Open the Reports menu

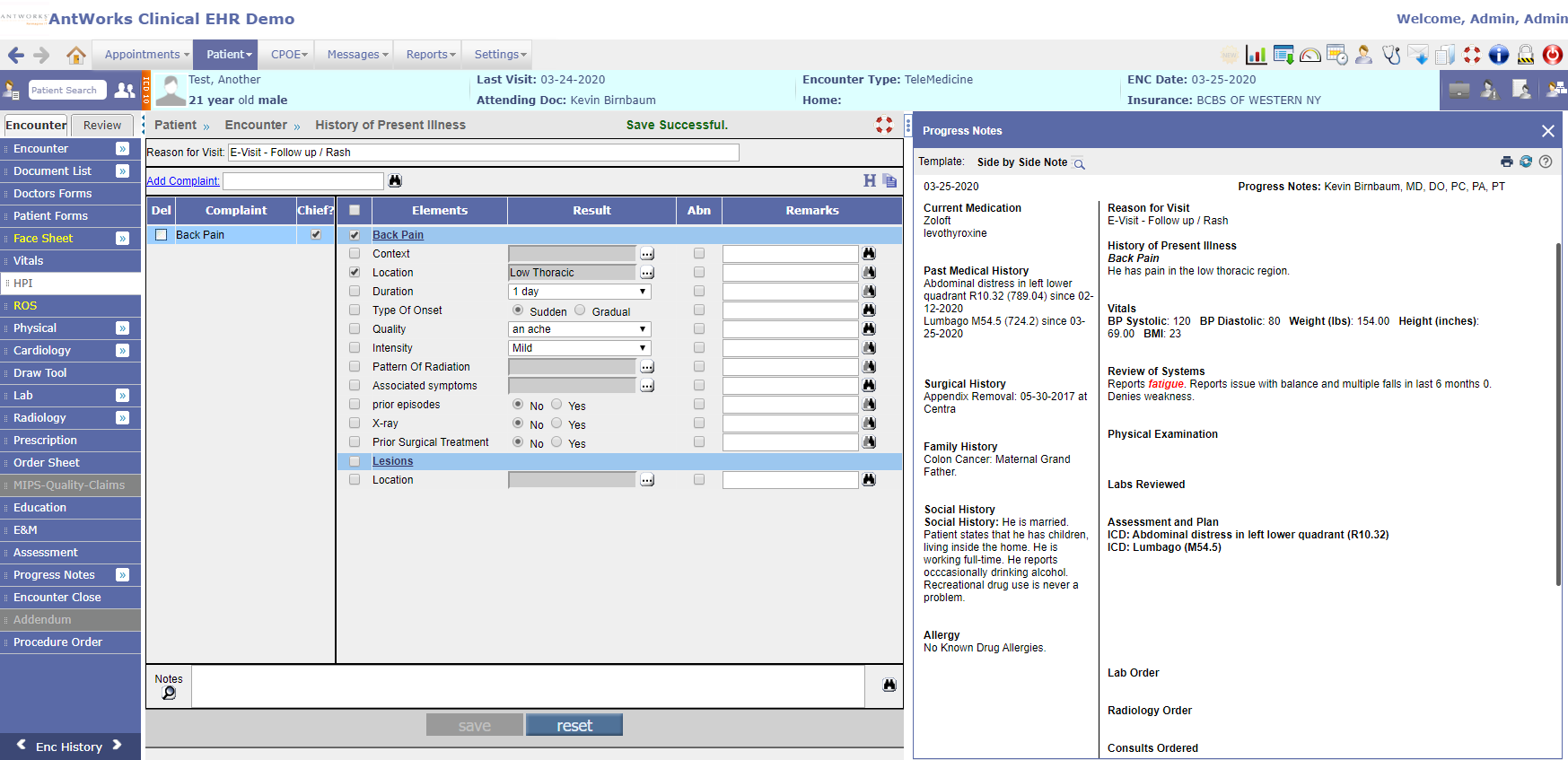430,55
